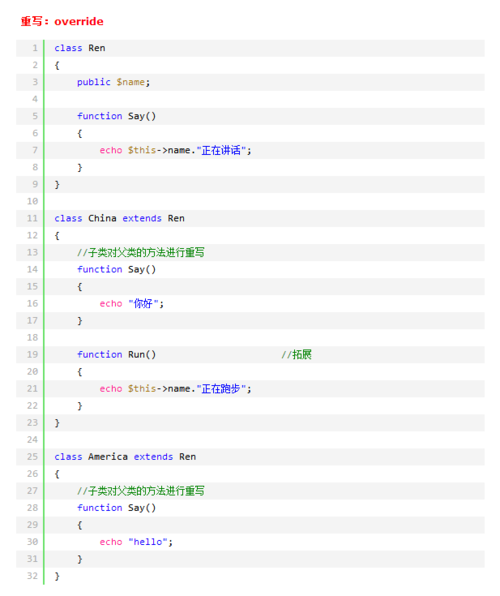Click 'class China extends Ren' line

tap(119, 219)
